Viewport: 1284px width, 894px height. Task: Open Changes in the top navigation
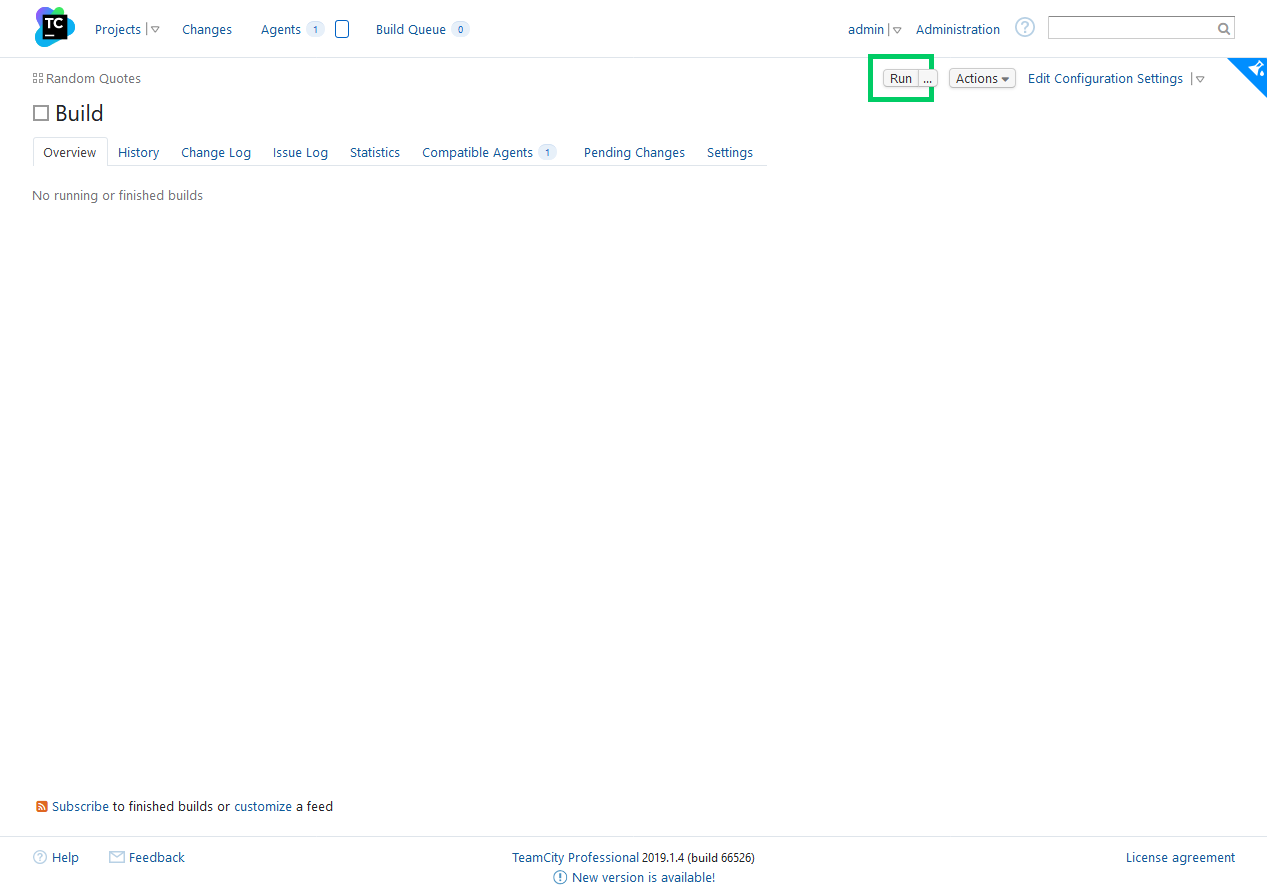pyautogui.click(x=207, y=29)
